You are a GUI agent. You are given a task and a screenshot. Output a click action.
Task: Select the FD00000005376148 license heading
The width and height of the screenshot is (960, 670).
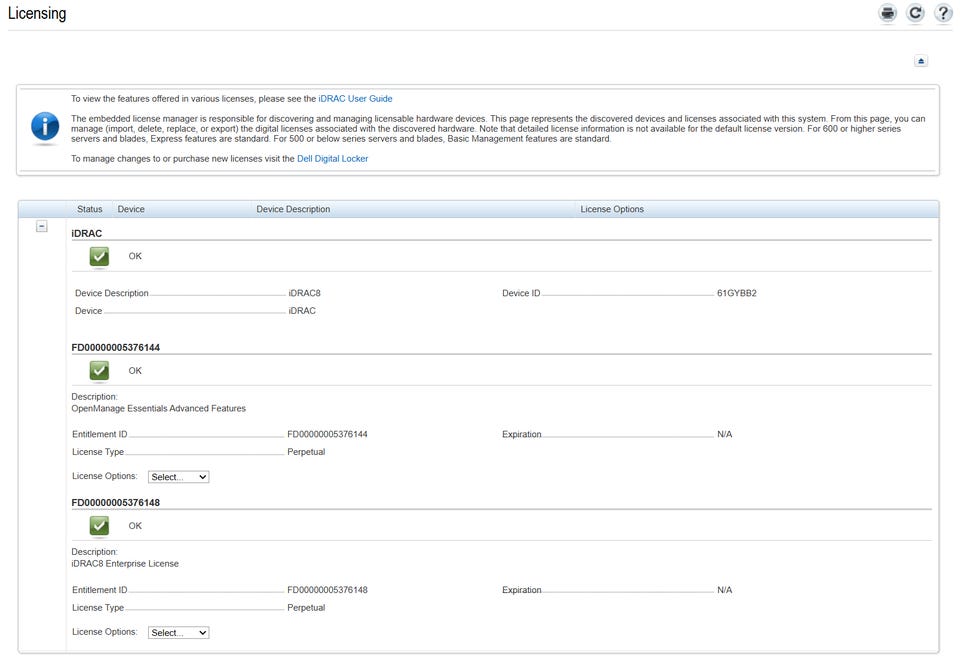click(x=116, y=503)
